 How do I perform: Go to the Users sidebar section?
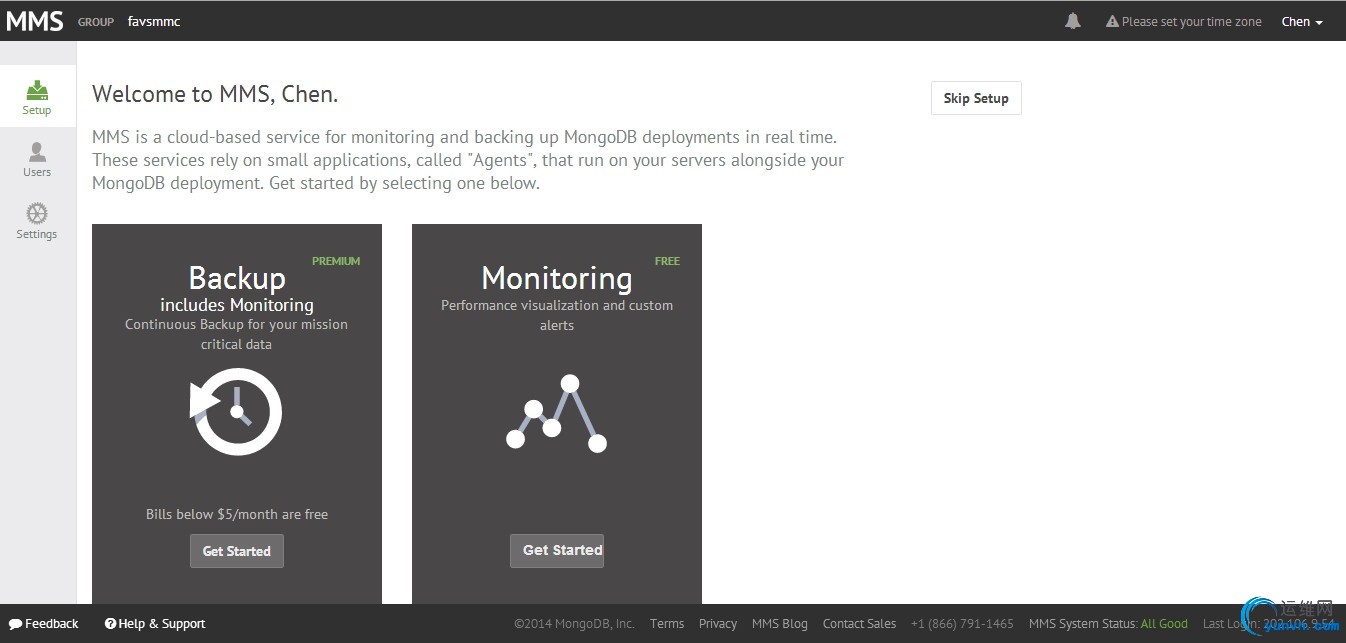37,159
